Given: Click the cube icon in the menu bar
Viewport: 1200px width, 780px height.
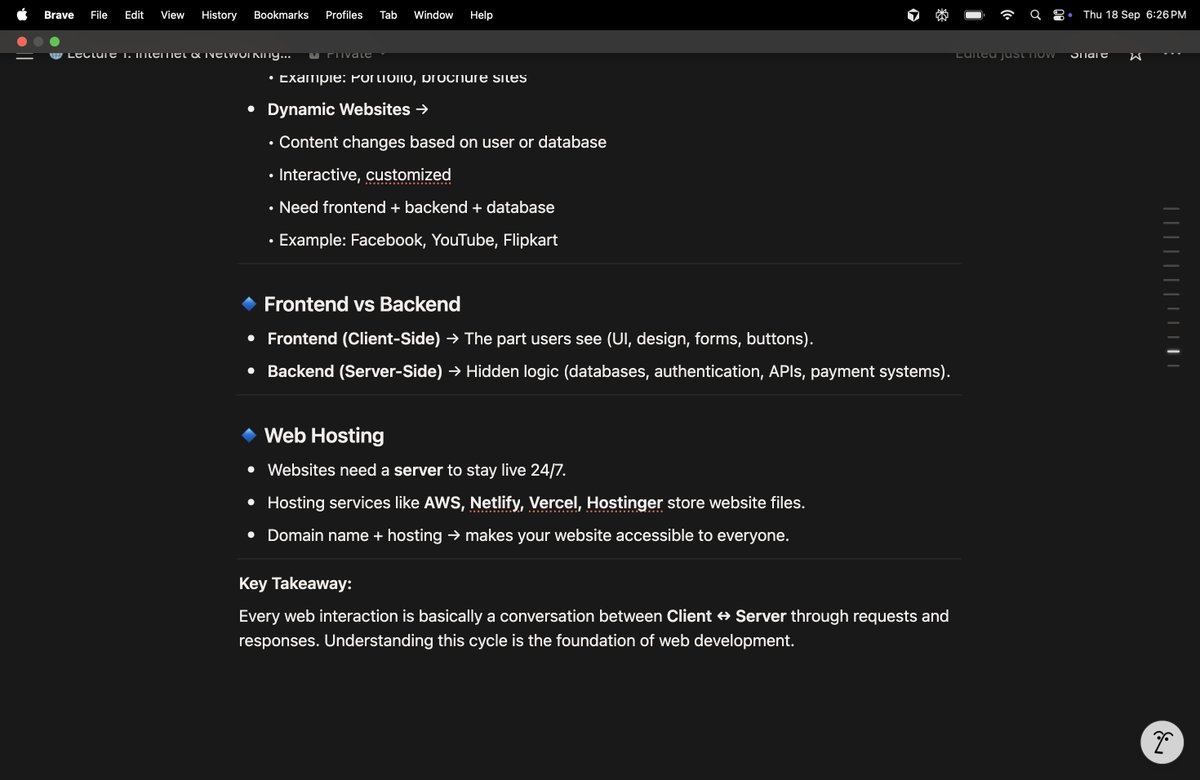Looking at the screenshot, I should coord(913,15).
